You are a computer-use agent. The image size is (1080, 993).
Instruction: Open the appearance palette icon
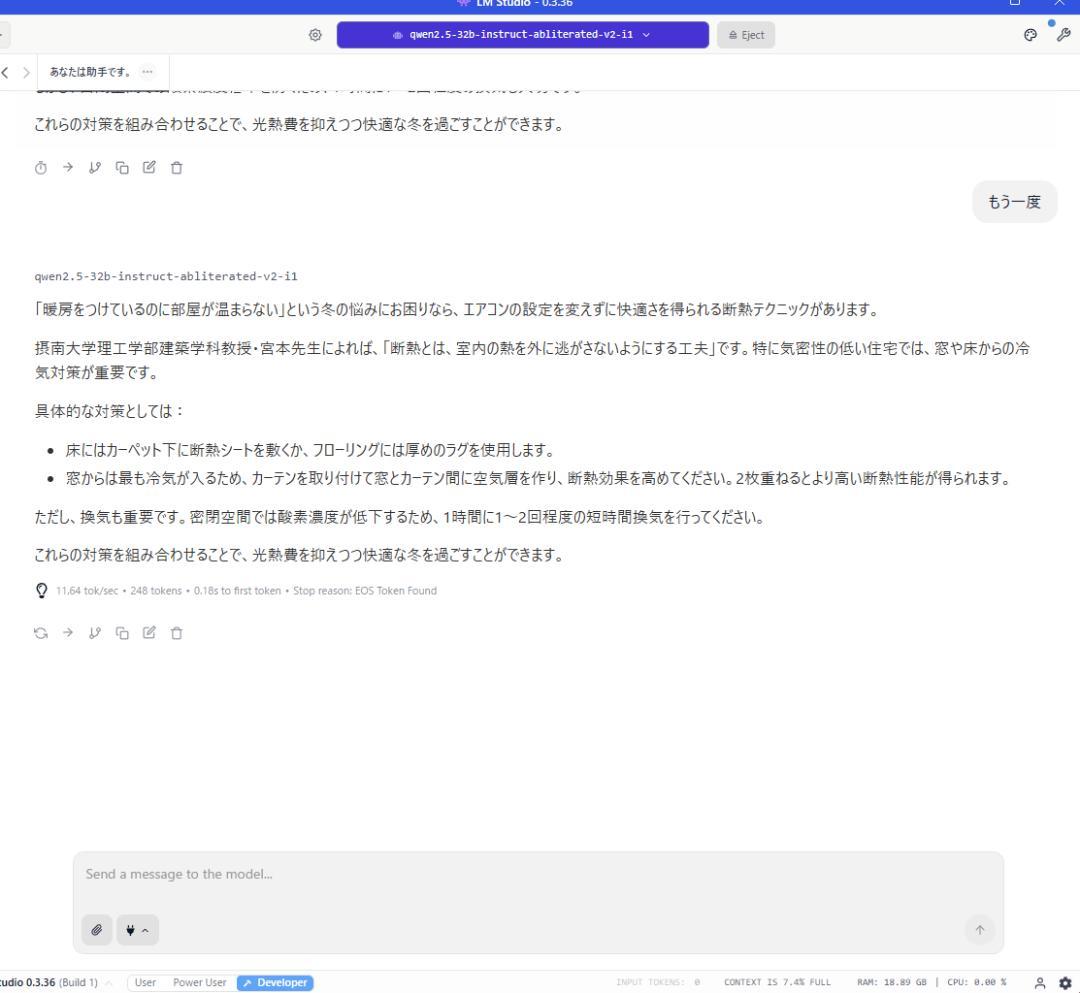coord(1030,35)
